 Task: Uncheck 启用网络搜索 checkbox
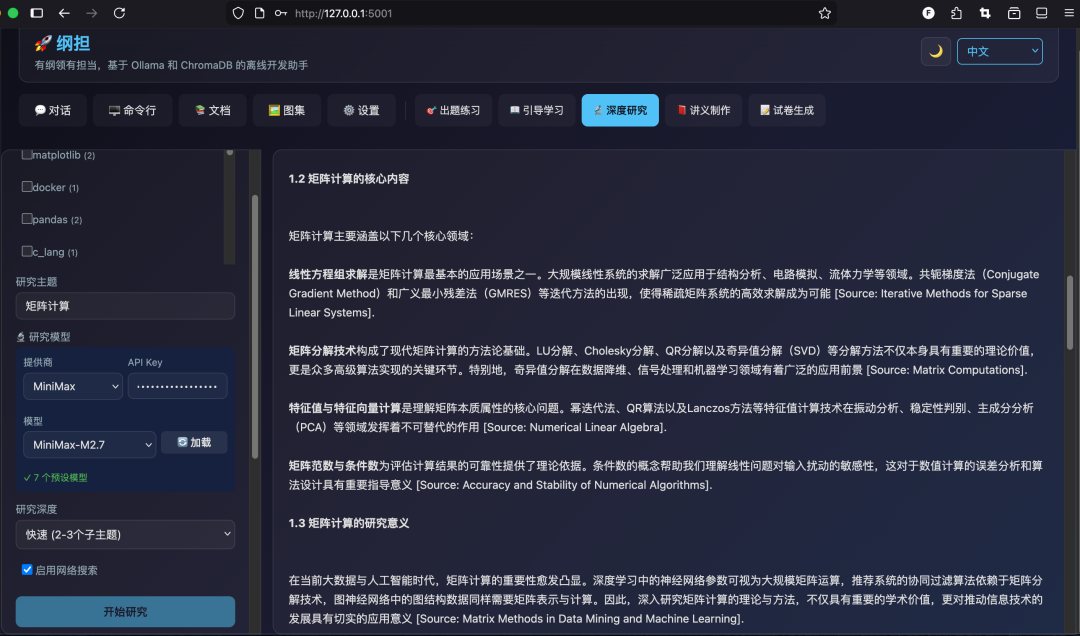(x=27, y=570)
